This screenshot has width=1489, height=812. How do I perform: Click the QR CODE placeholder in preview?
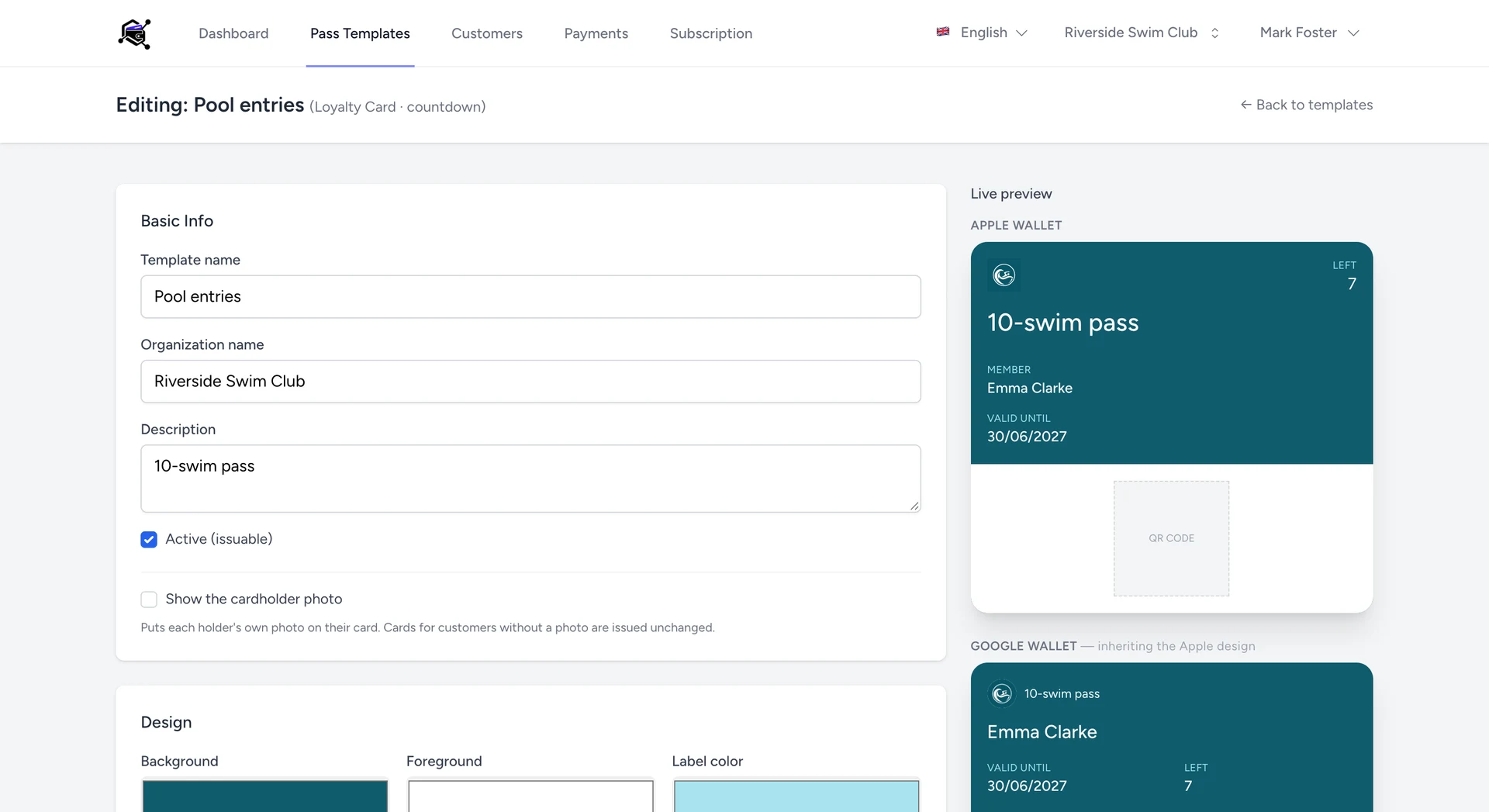[1171, 538]
